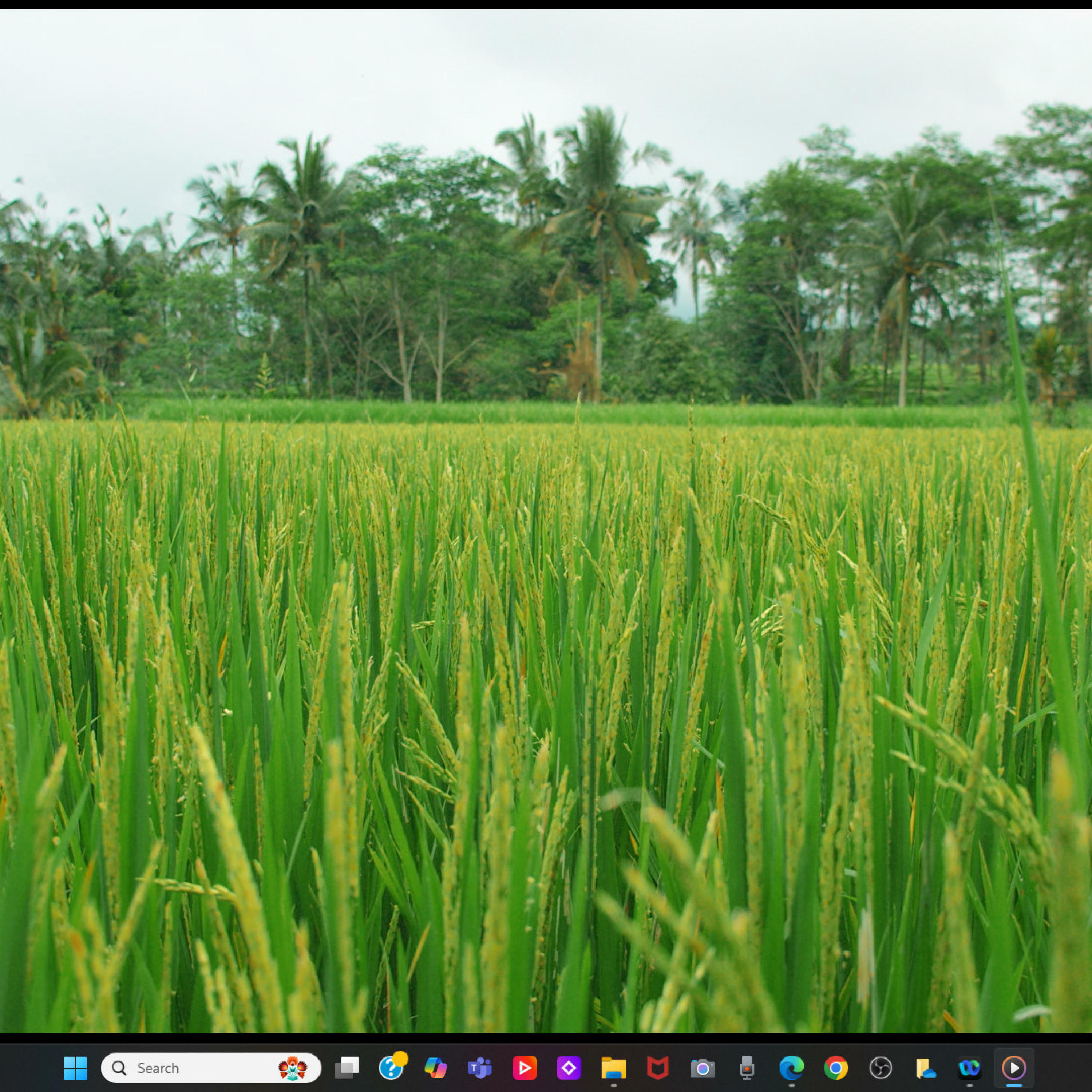Image resolution: width=1092 pixels, height=1092 pixels.
Task: Switch to Microsoft Edge
Action: click(791, 1068)
